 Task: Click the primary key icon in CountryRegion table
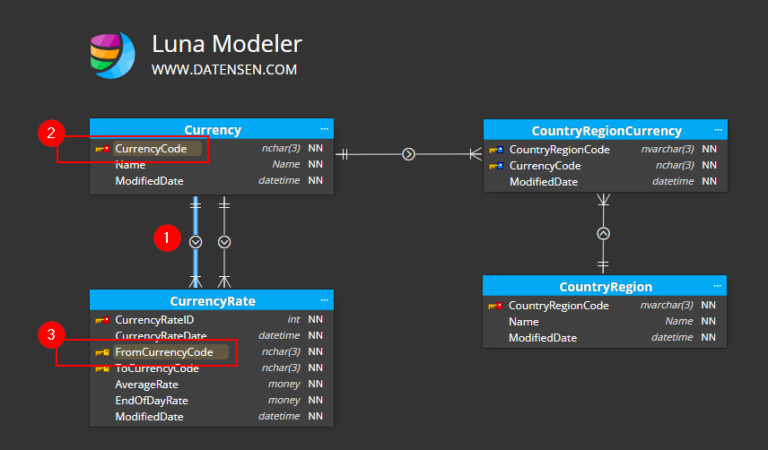pos(495,306)
